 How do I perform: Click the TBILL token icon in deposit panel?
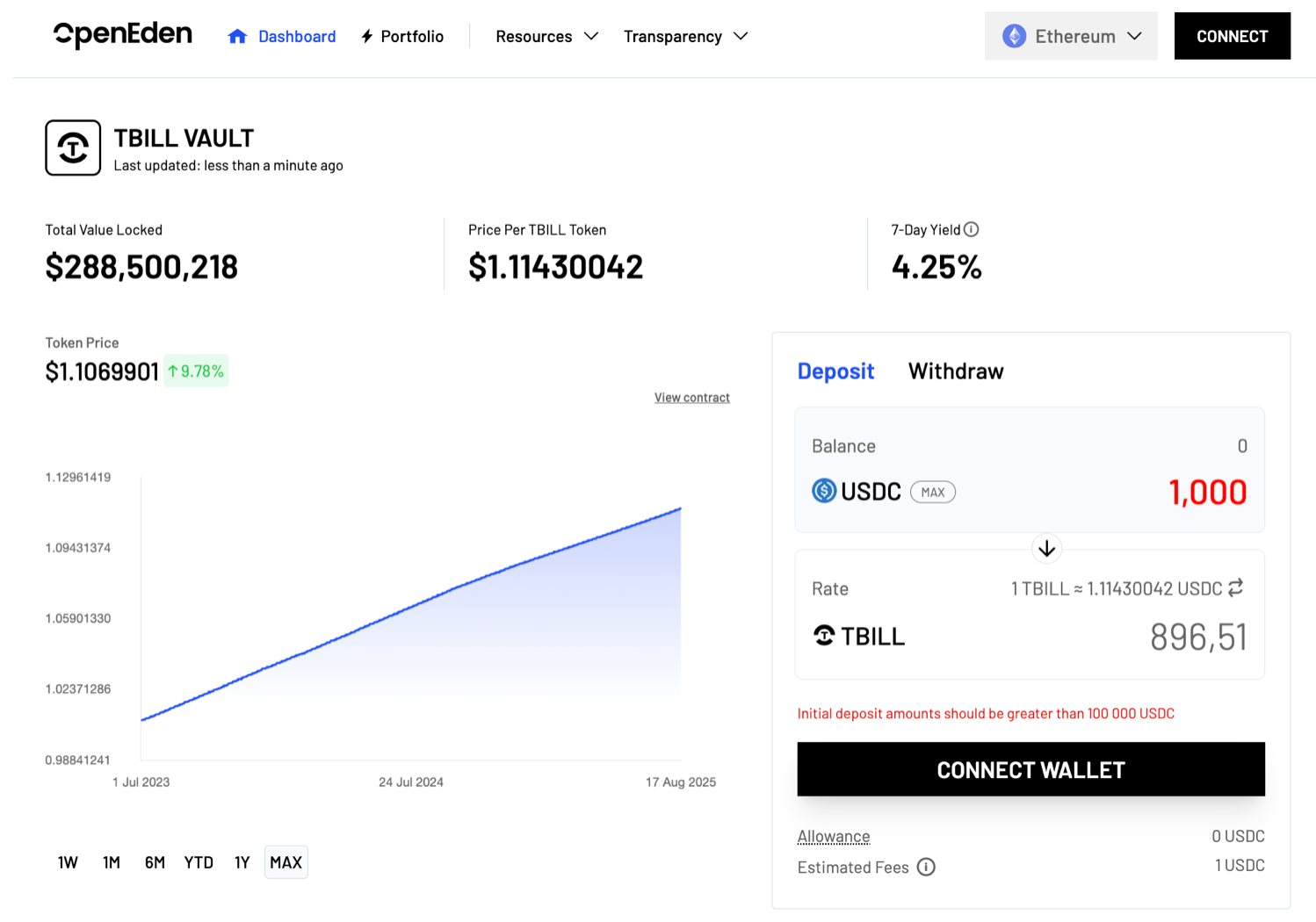click(824, 636)
